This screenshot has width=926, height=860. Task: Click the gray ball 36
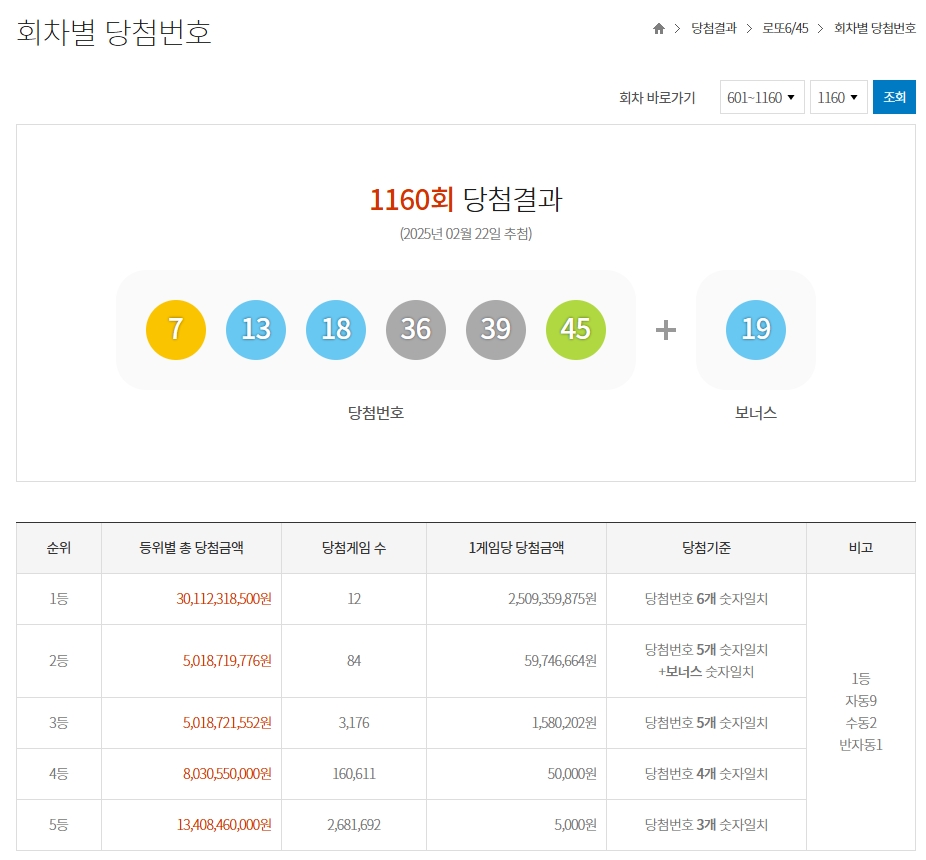click(x=416, y=329)
